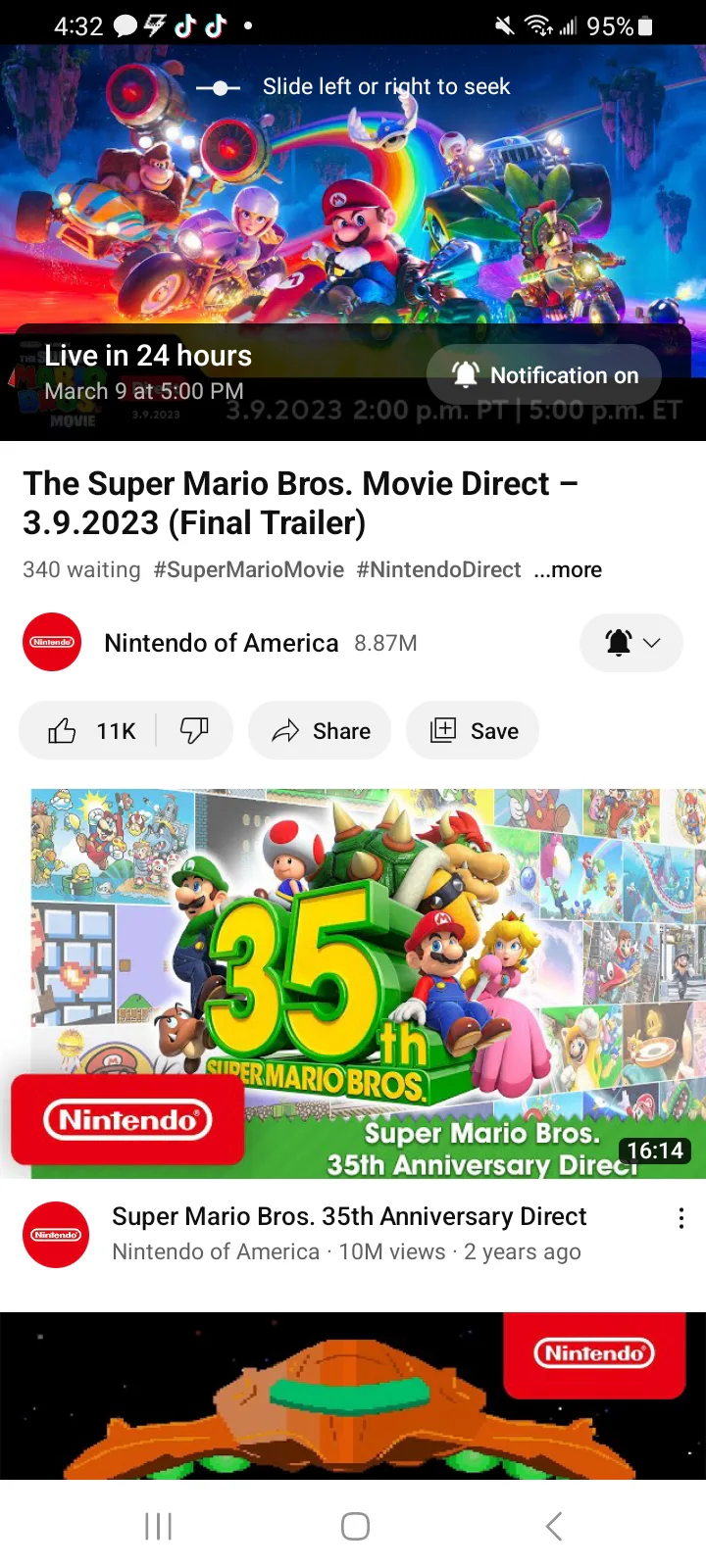
Task: Toggle the Notification on reminder button
Action: click(544, 375)
